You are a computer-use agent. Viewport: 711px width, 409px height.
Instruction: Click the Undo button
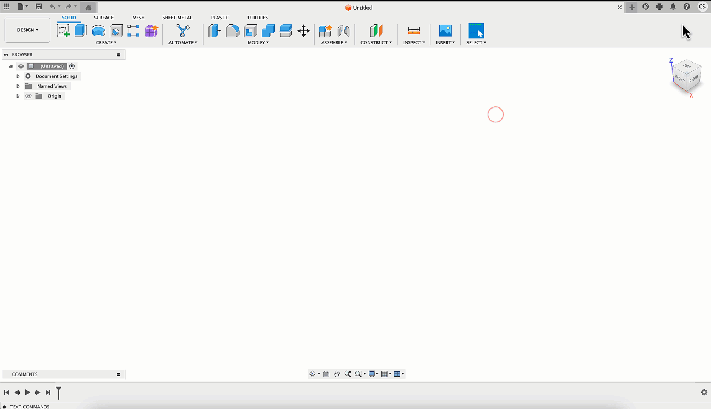click(53, 6)
